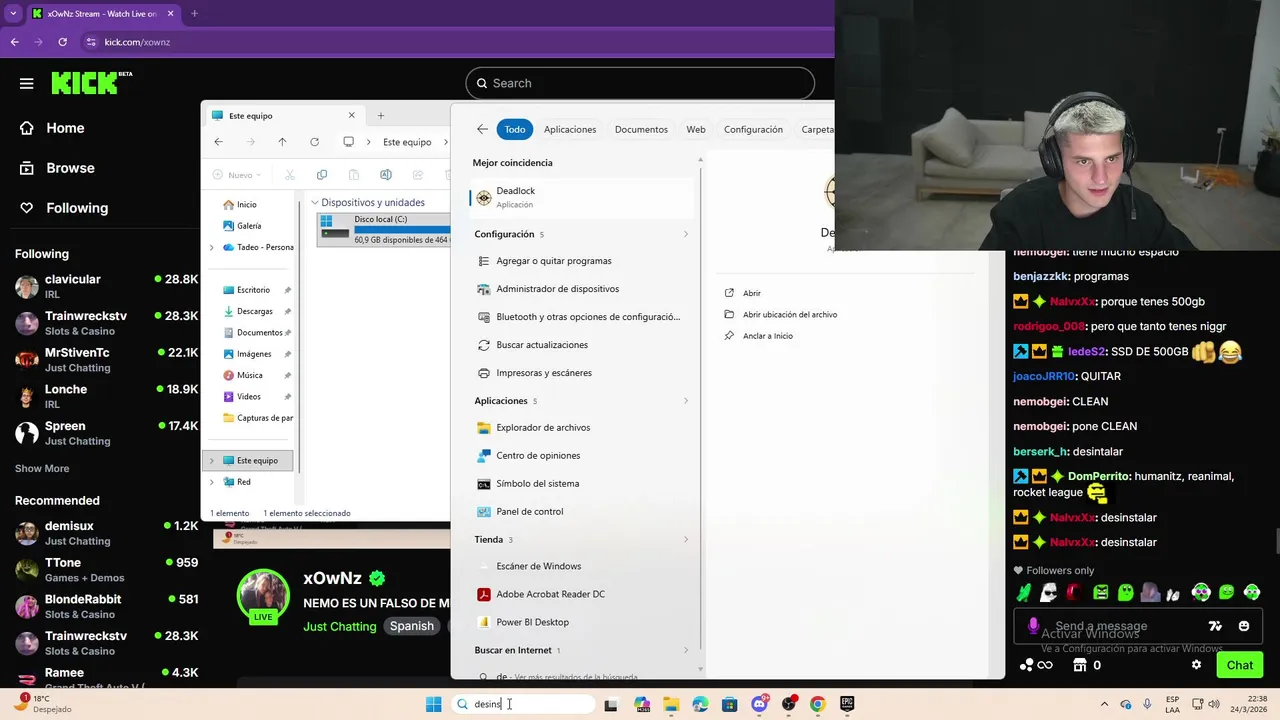This screenshot has width=1280, height=720.
Task: Open Imágenes in File Explorer sidebar
Action: (x=254, y=354)
